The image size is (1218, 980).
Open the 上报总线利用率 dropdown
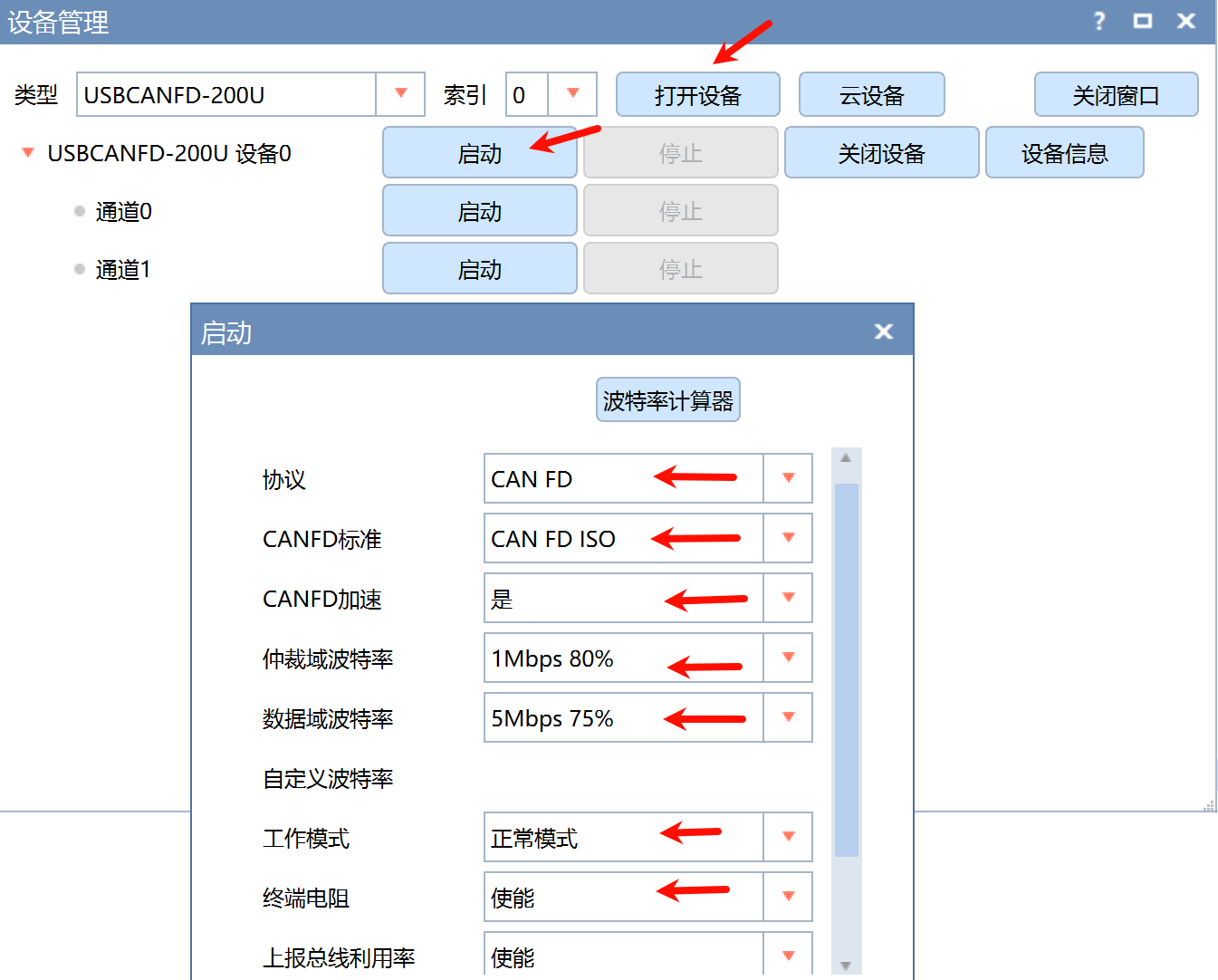(788, 955)
